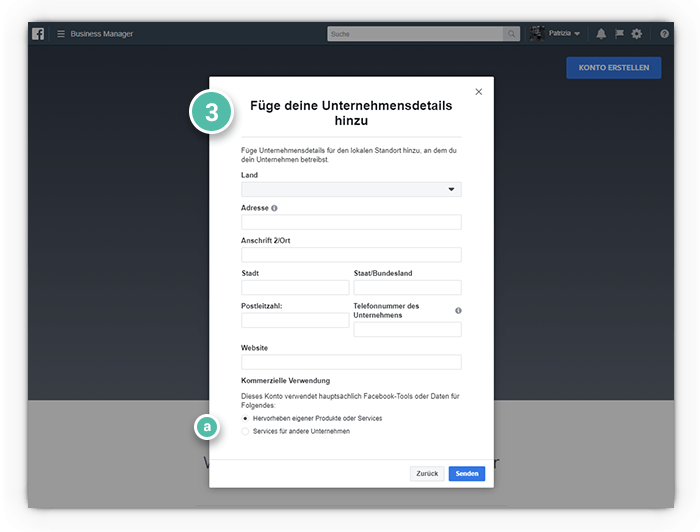Click the Zurück button
700x532 pixels.
[427, 474]
